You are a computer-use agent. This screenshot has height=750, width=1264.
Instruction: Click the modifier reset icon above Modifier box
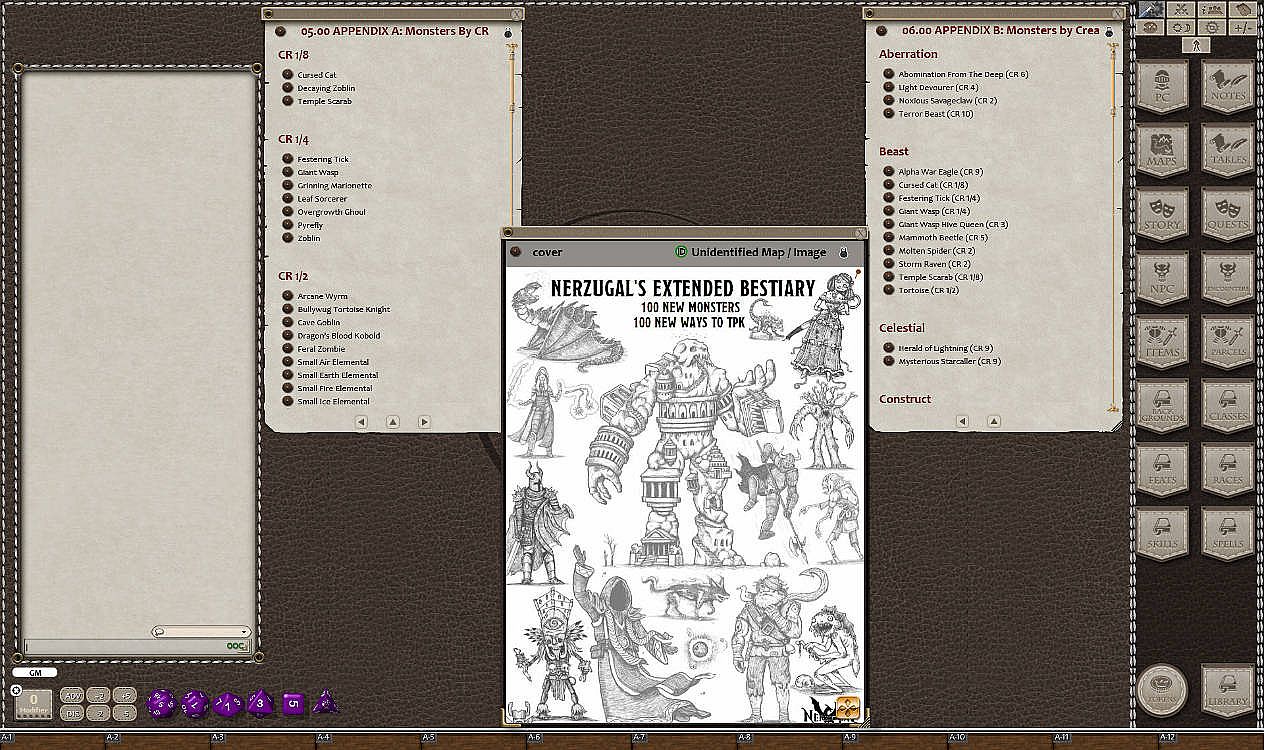tap(16, 690)
